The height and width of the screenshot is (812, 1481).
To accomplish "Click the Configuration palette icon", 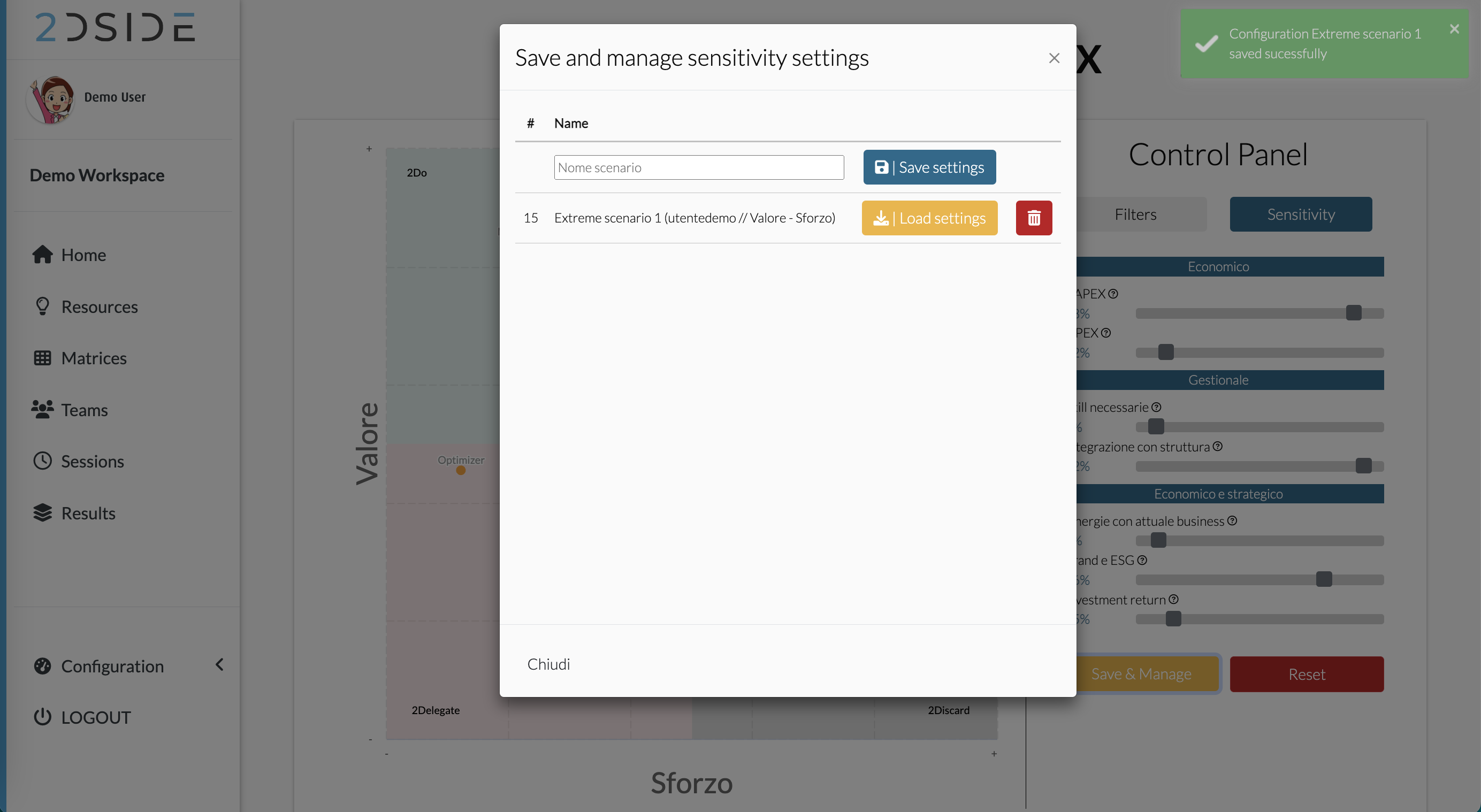I will [43, 665].
